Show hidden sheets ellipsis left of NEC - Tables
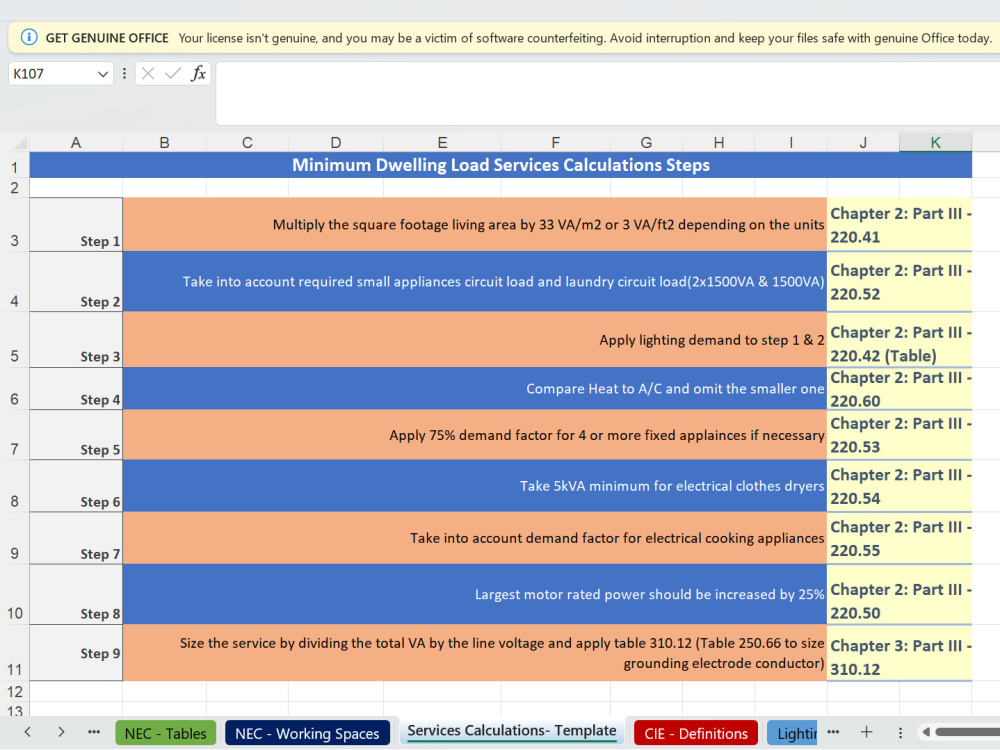This screenshot has height=750, width=1000. 94,732
